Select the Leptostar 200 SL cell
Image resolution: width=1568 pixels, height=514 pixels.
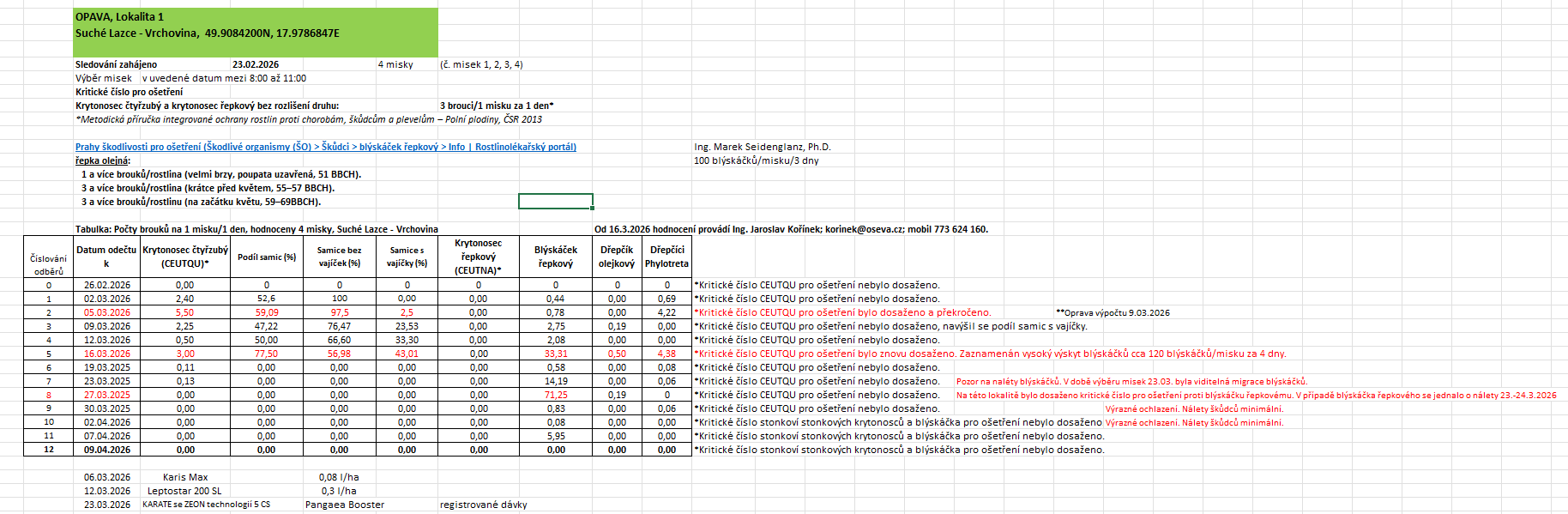coord(184,491)
